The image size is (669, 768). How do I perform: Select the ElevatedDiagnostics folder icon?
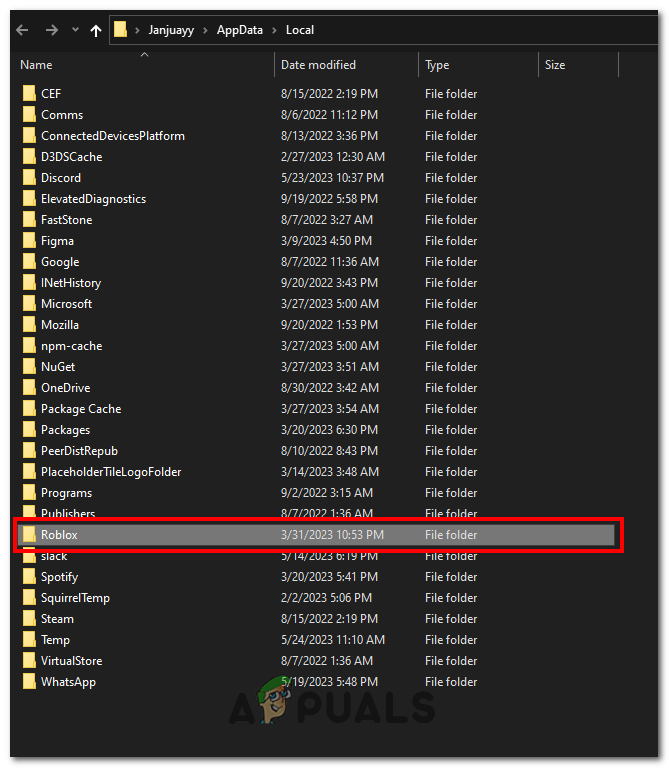pyautogui.click(x=29, y=198)
